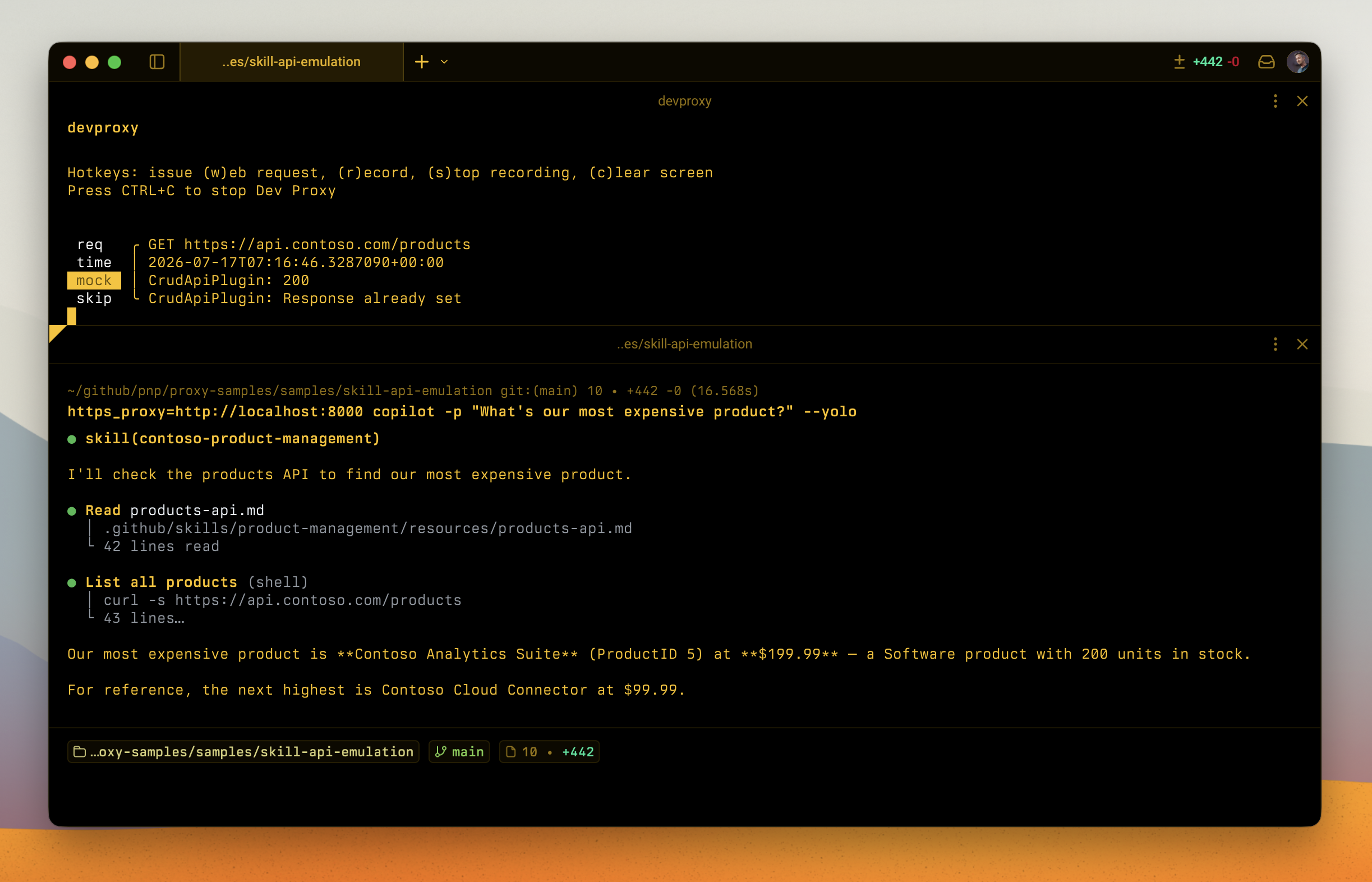Select the ..es/skill-api-emulation tab

click(x=292, y=62)
